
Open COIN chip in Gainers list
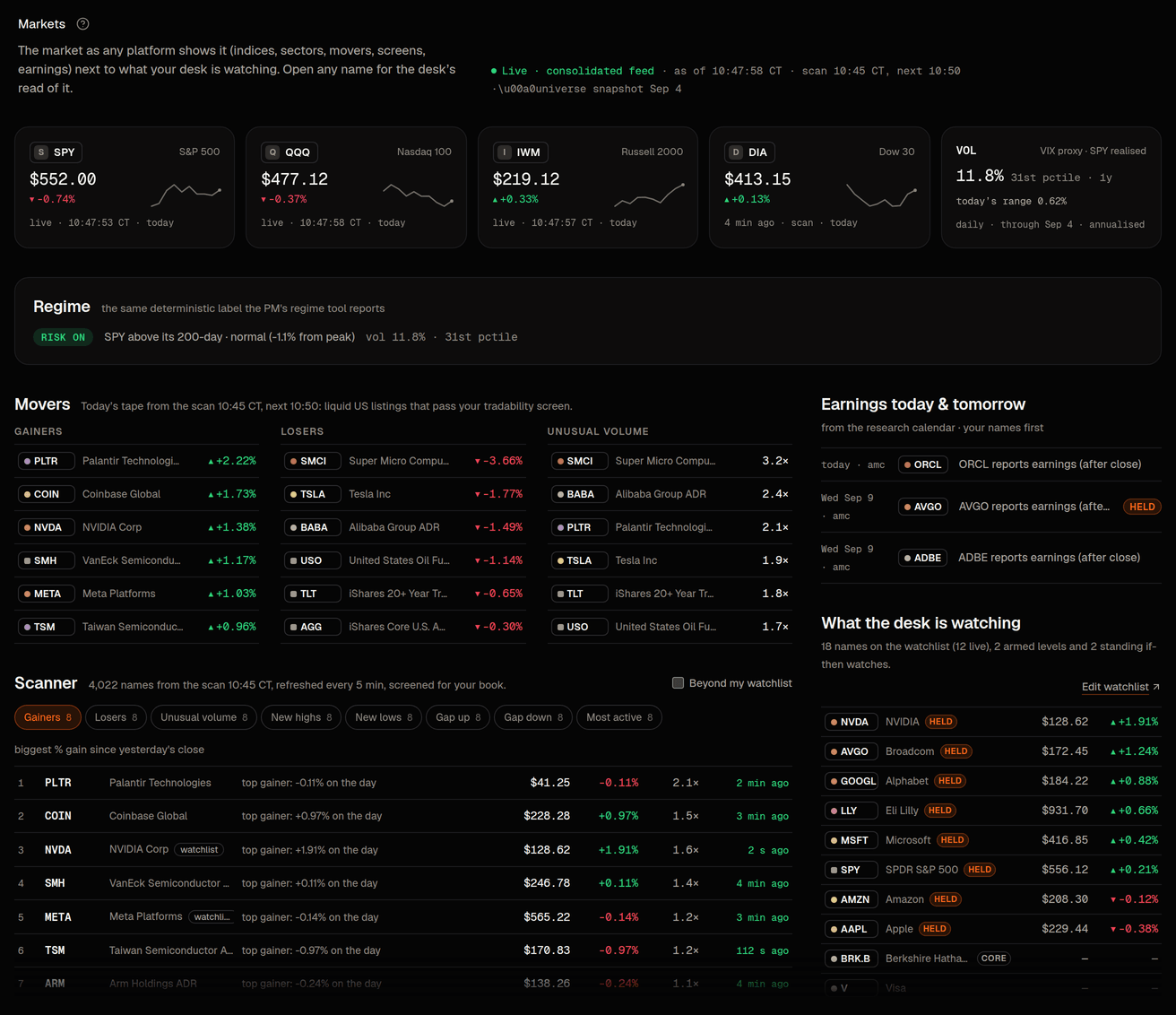coord(46,494)
